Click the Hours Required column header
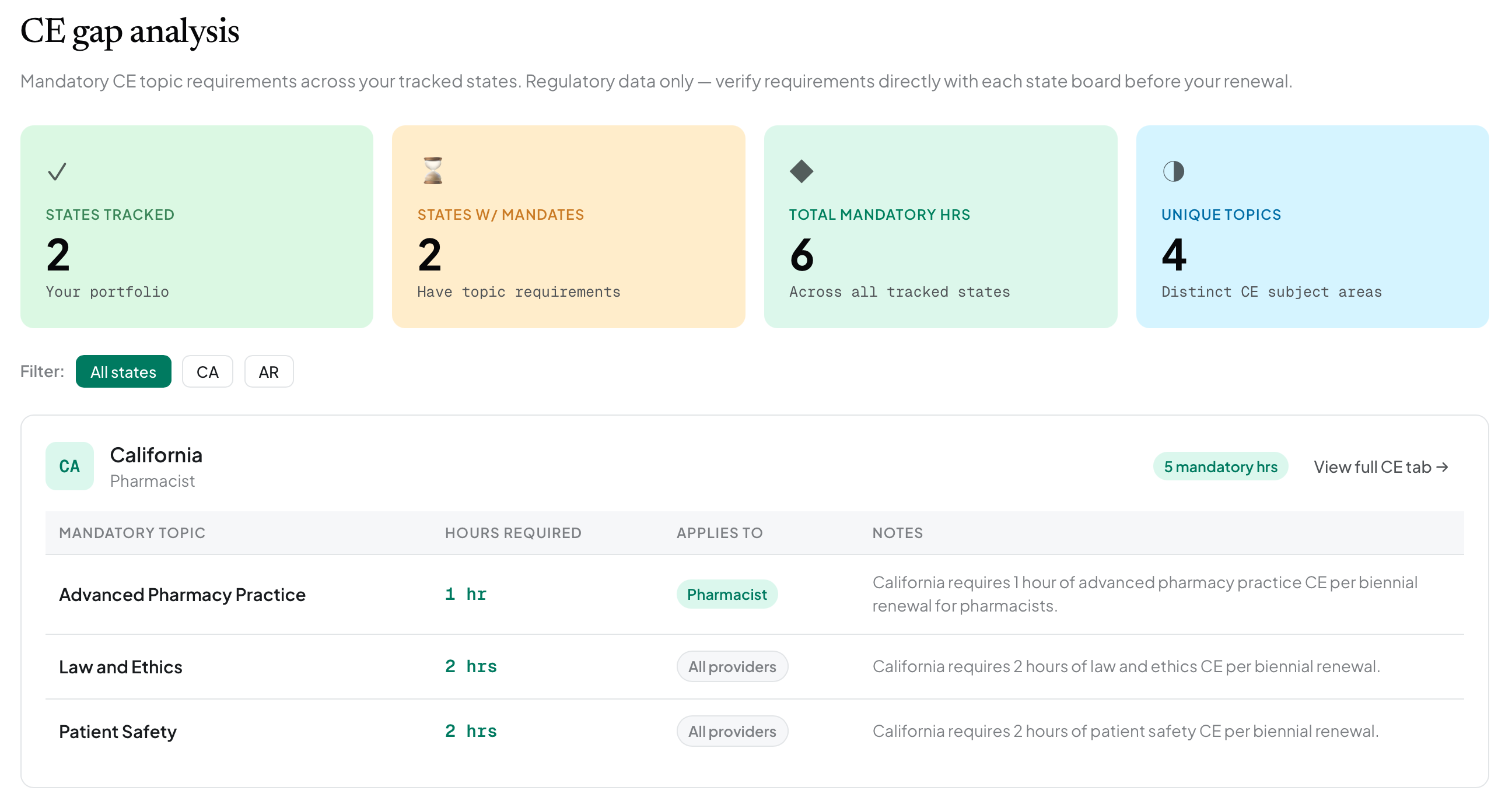 (x=513, y=532)
